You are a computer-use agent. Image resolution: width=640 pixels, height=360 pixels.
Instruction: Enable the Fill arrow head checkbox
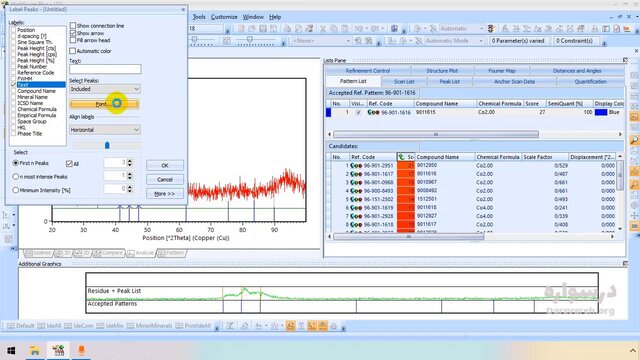tap(73, 40)
